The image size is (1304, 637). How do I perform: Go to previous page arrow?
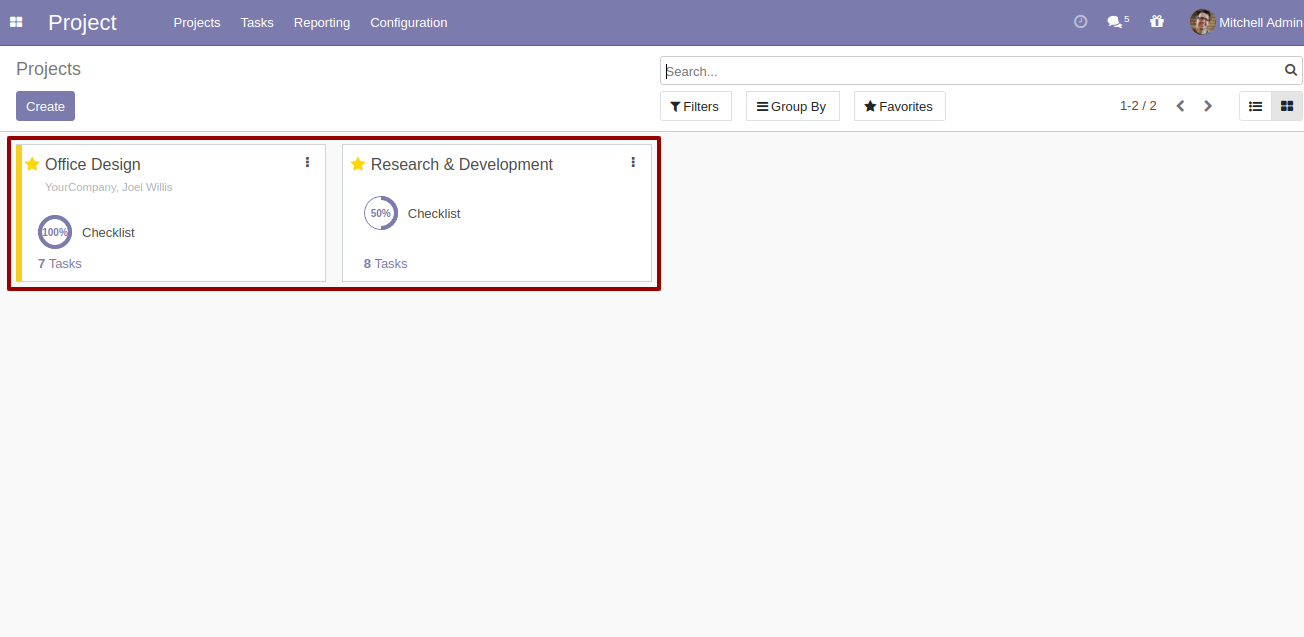1180,106
